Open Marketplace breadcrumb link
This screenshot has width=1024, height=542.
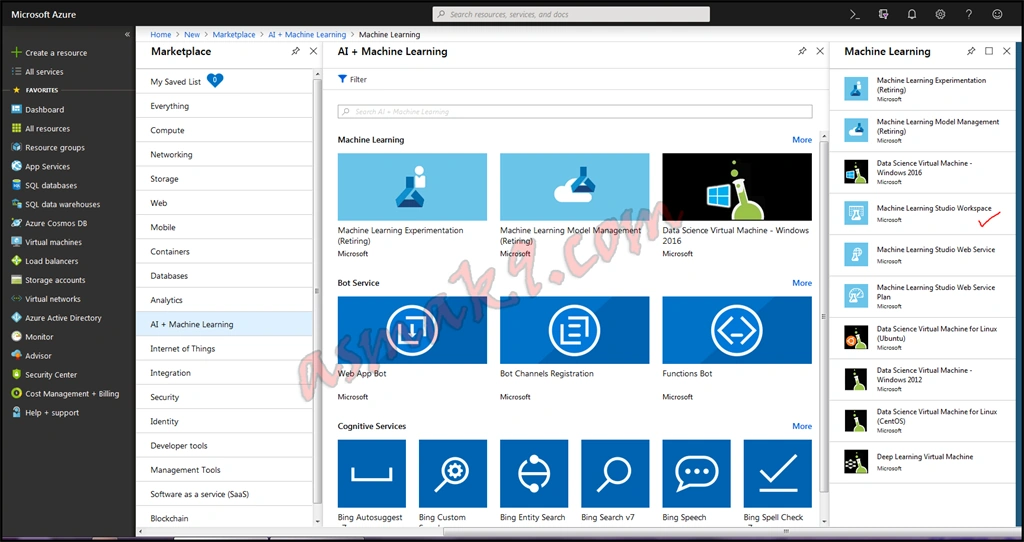coord(234,35)
